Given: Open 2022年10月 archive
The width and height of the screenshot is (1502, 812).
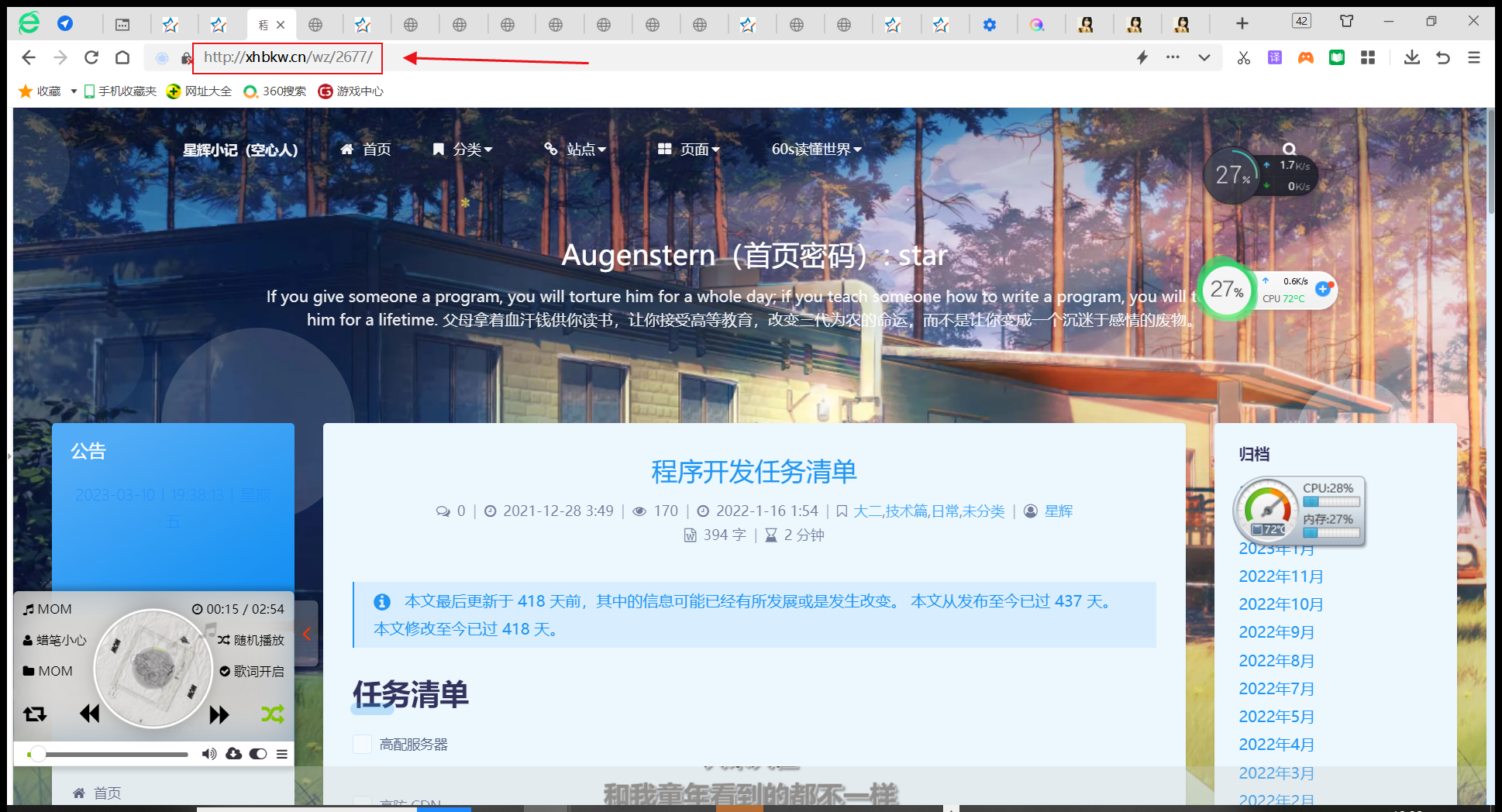Looking at the screenshot, I should (x=1281, y=604).
